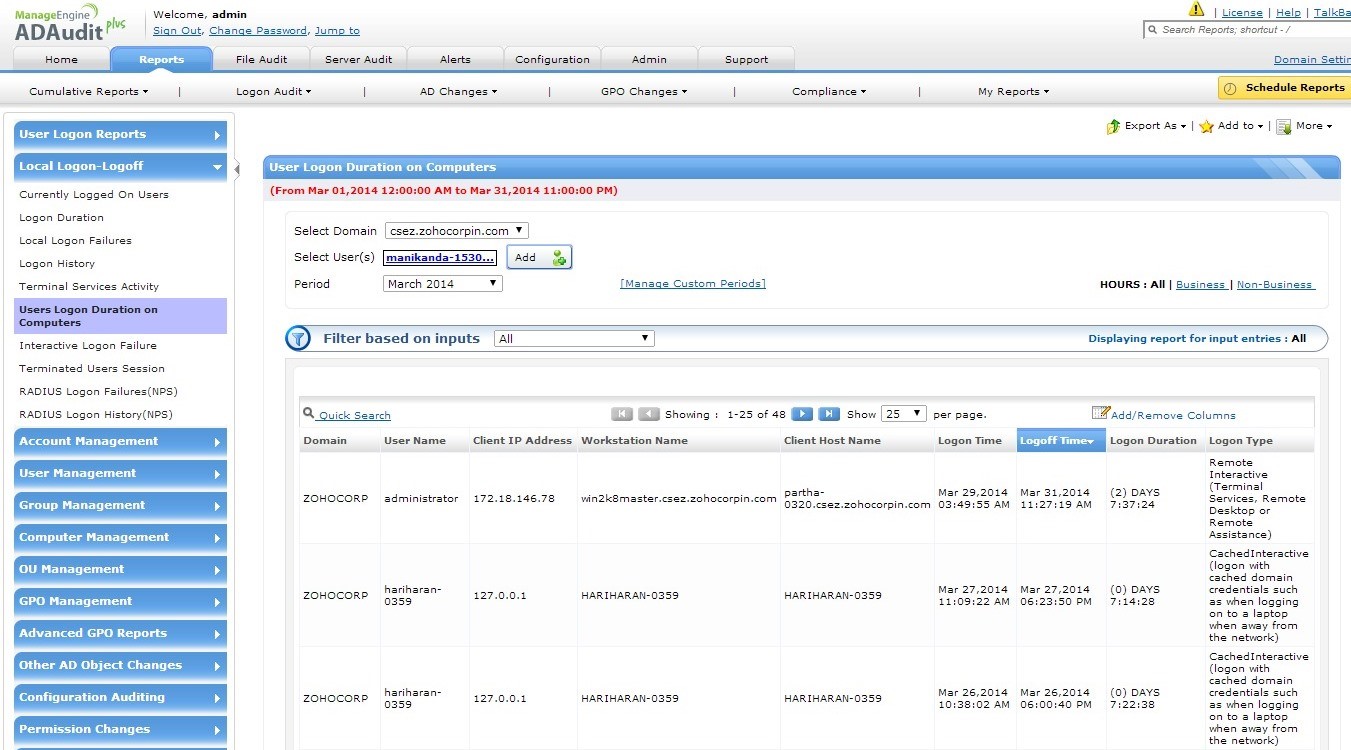Expand the GPO Management section
This screenshot has width=1351, height=750.
click(120, 602)
